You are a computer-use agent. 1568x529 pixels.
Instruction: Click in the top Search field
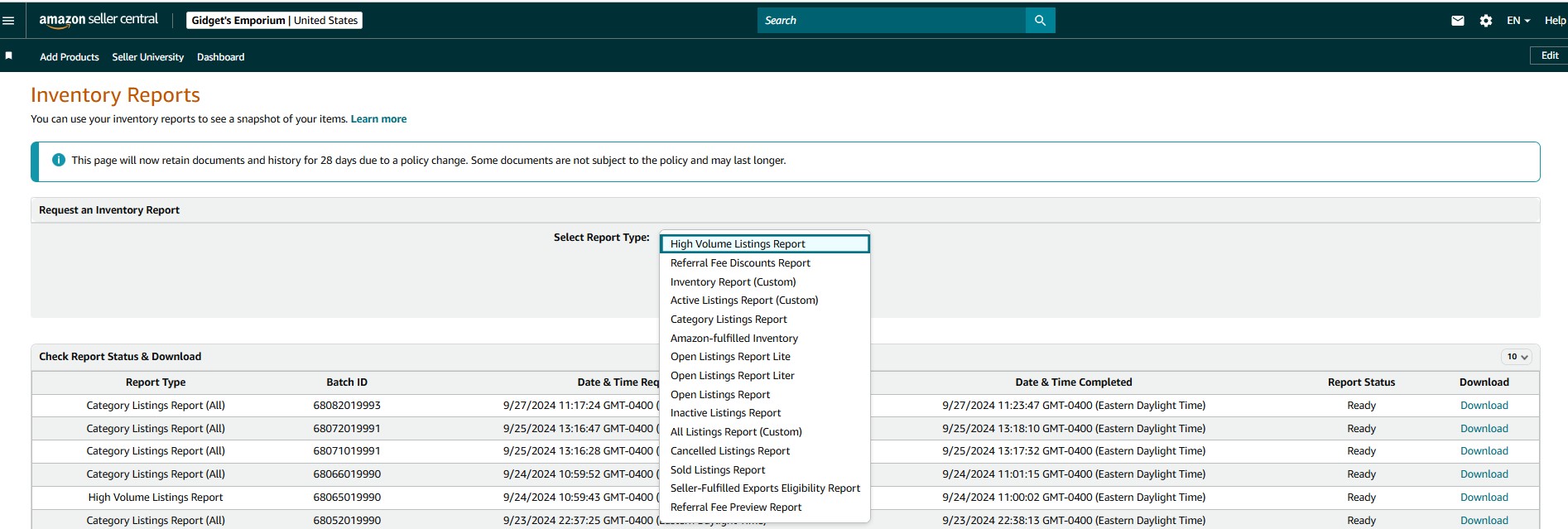click(892, 21)
